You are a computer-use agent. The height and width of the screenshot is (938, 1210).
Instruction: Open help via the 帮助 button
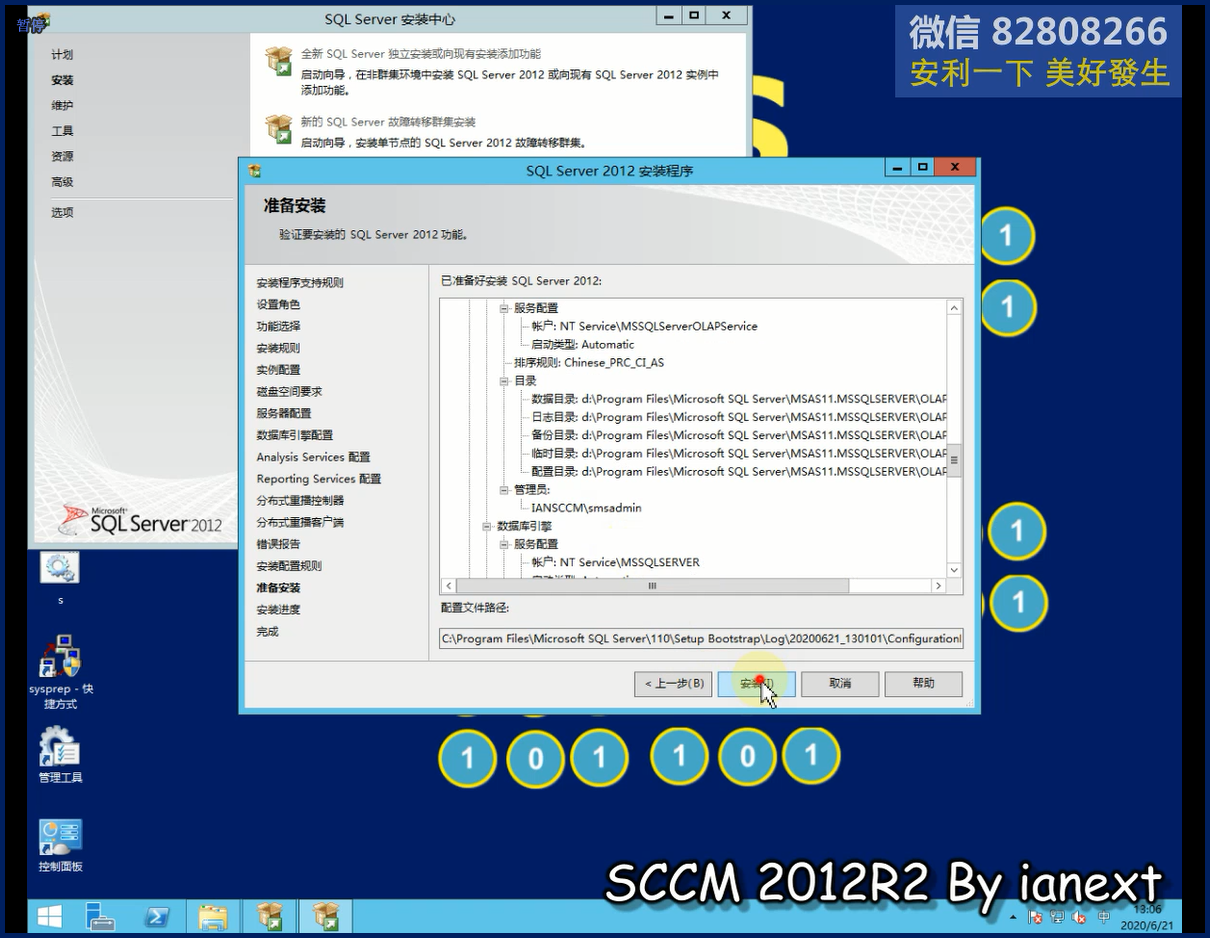(x=923, y=684)
